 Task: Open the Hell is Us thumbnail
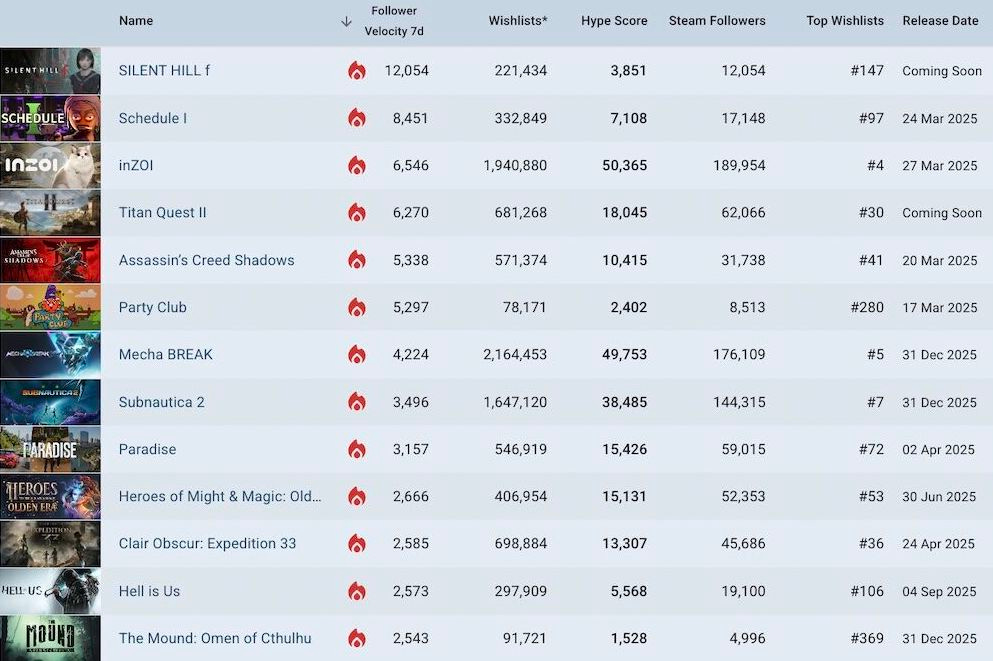tap(50, 591)
